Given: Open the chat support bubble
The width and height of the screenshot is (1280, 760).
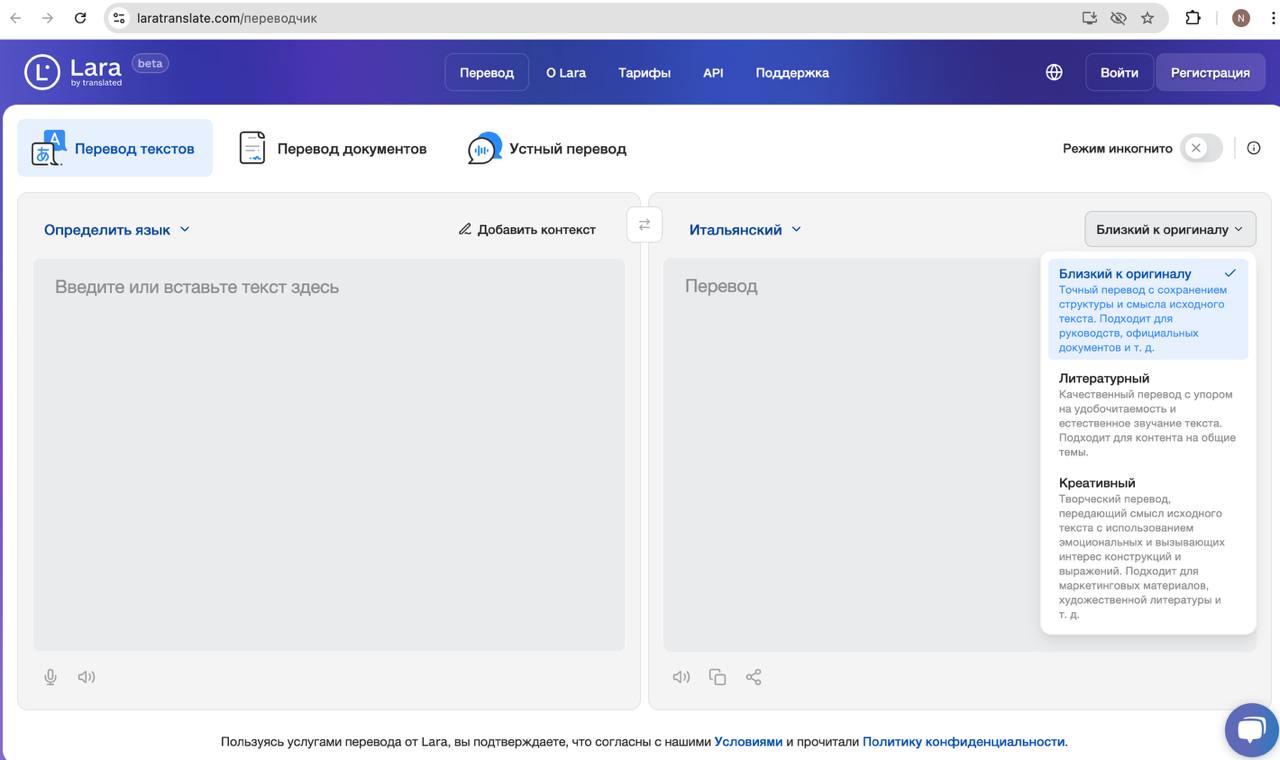Looking at the screenshot, I should click(1251, 730).
